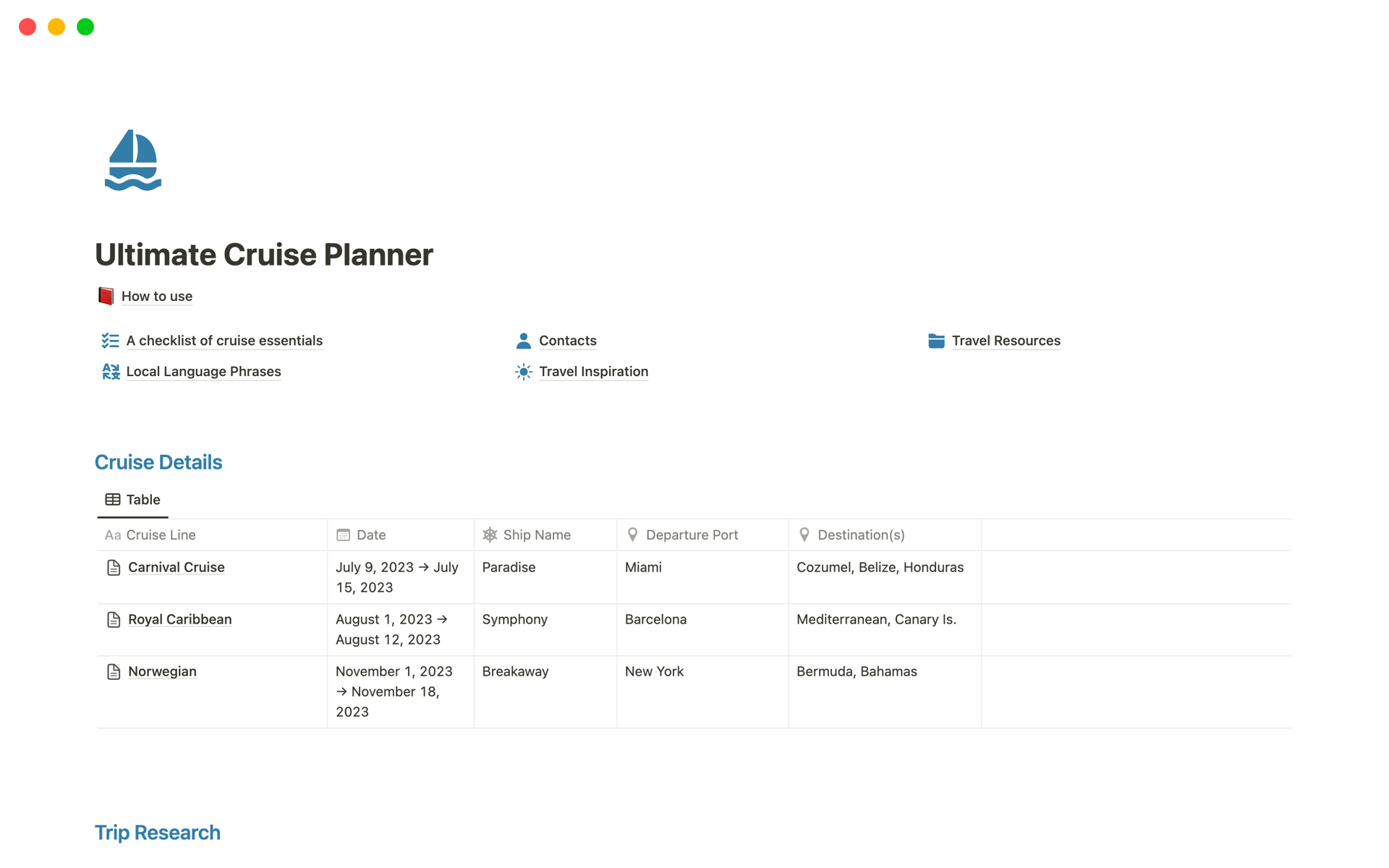Open Departure Port column header menu
This screenshot has width=1389, height=868.
pyautogui.click(x=691, y=535)
